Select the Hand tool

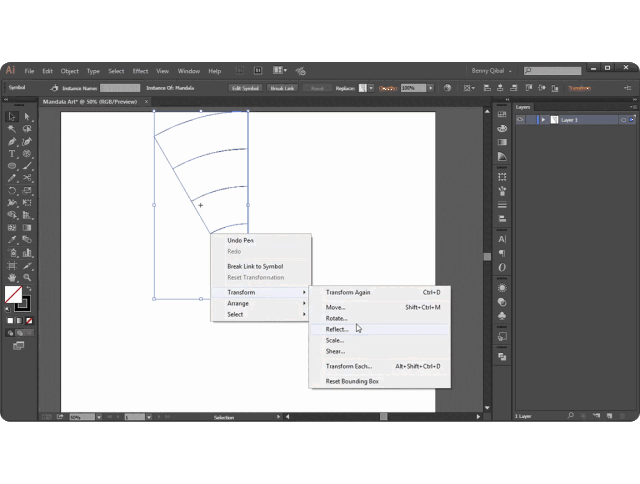(x=12, y=278)
